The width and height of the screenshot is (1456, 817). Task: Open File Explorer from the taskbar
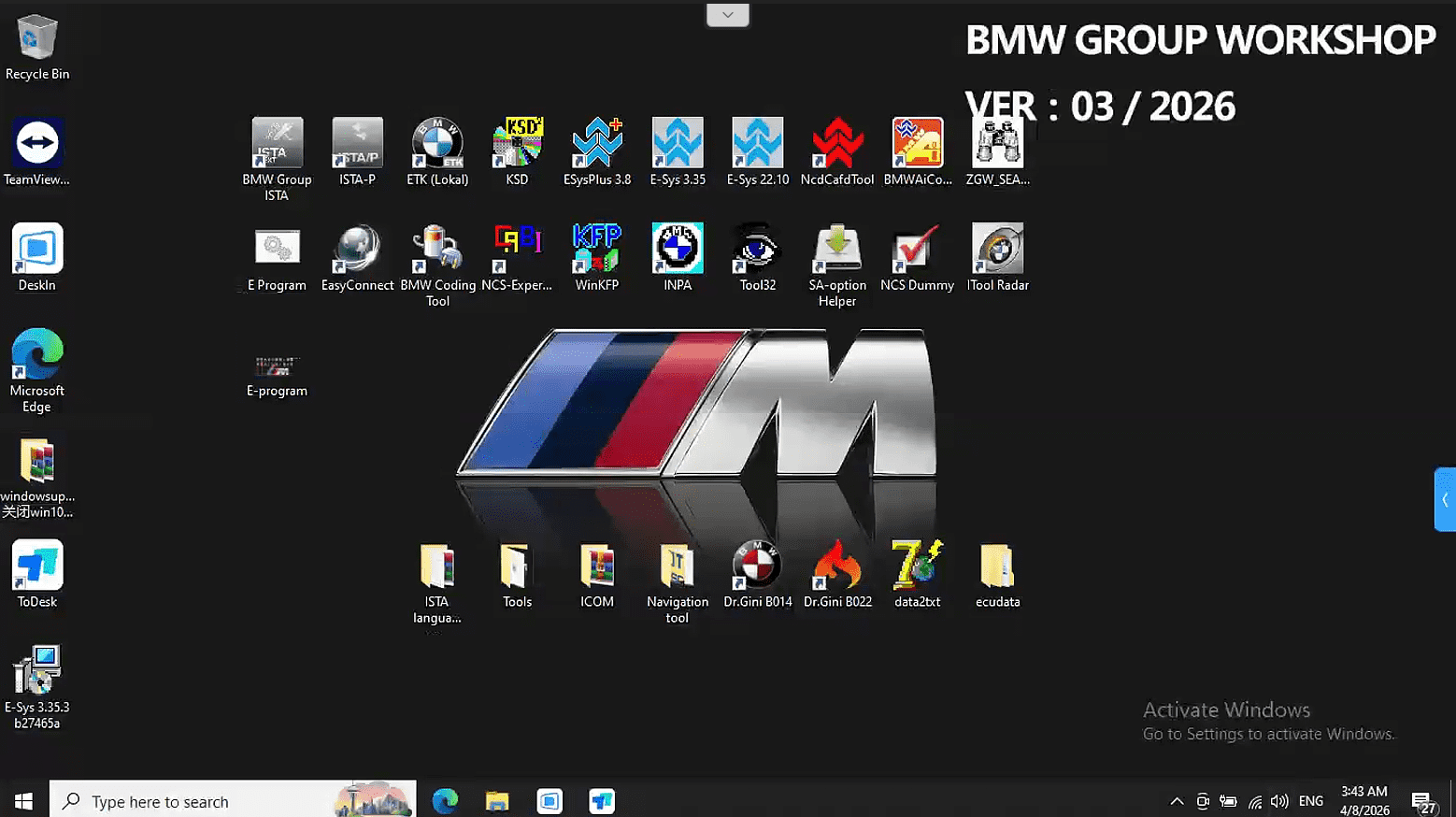tap(497, 801)
